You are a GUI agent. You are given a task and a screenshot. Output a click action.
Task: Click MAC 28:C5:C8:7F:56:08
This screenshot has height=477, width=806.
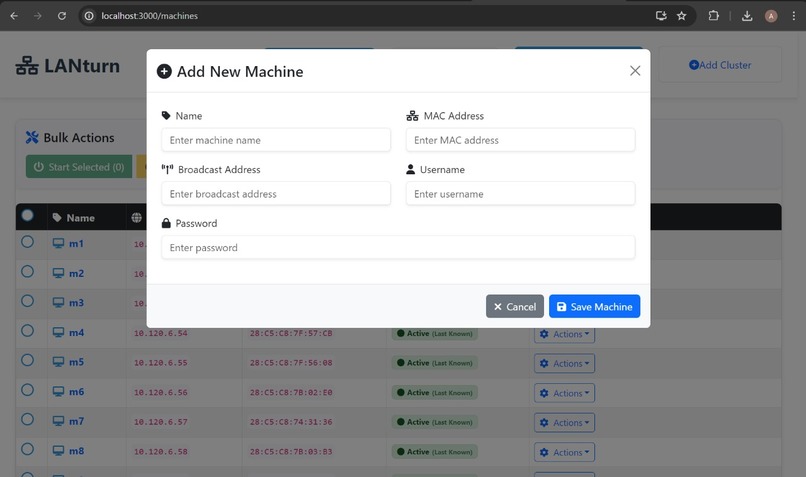tap(291, 363)
